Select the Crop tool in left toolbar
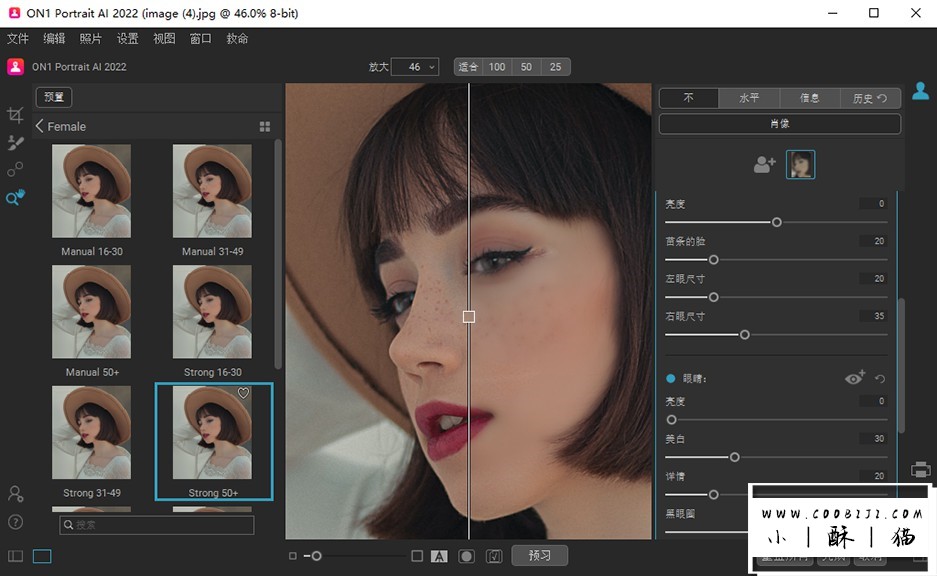 [15, 115]
